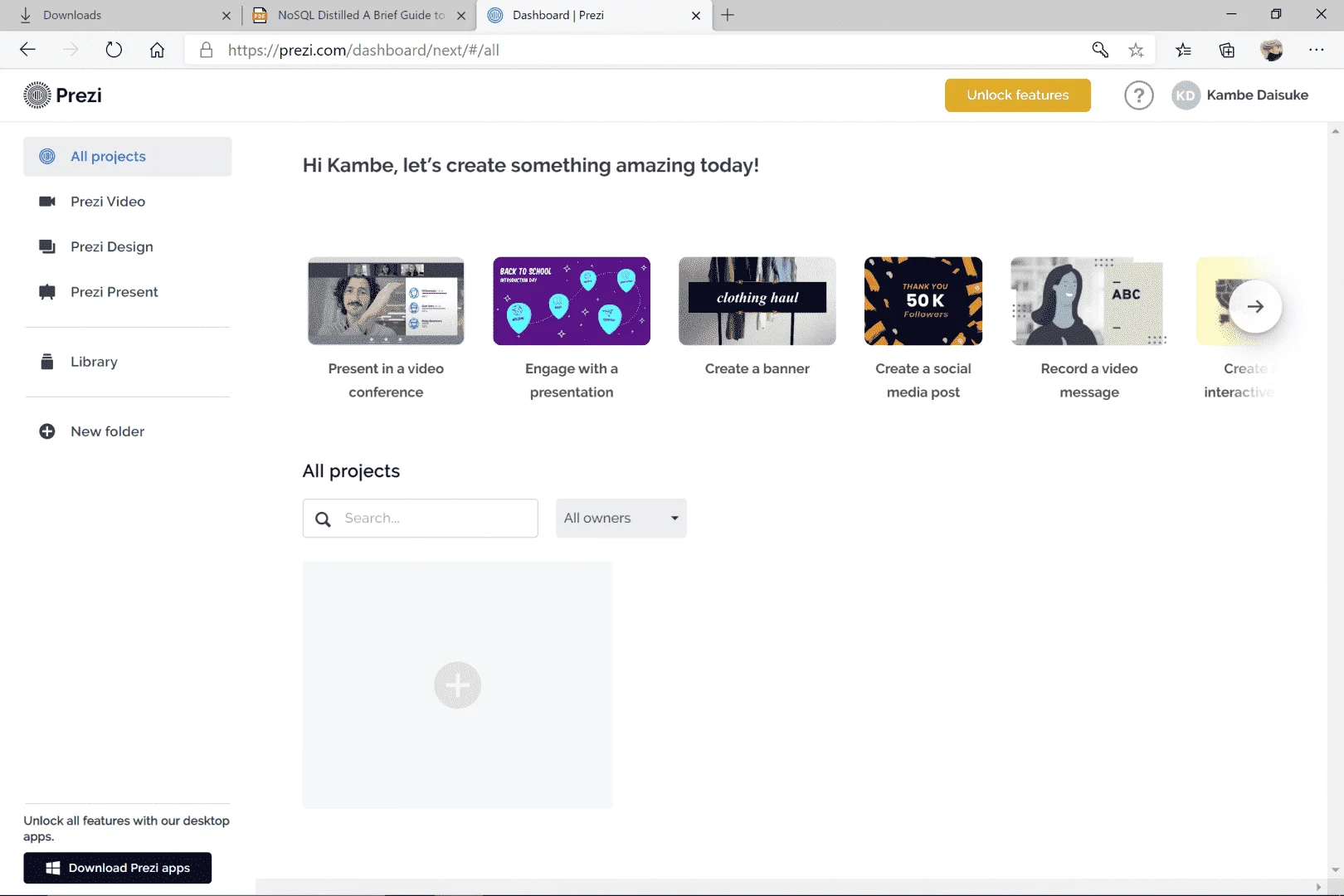The width and height of the screenshot is (1344, 896).
Task: Select the Dashboard | Prezi tab
Action: 593,15
